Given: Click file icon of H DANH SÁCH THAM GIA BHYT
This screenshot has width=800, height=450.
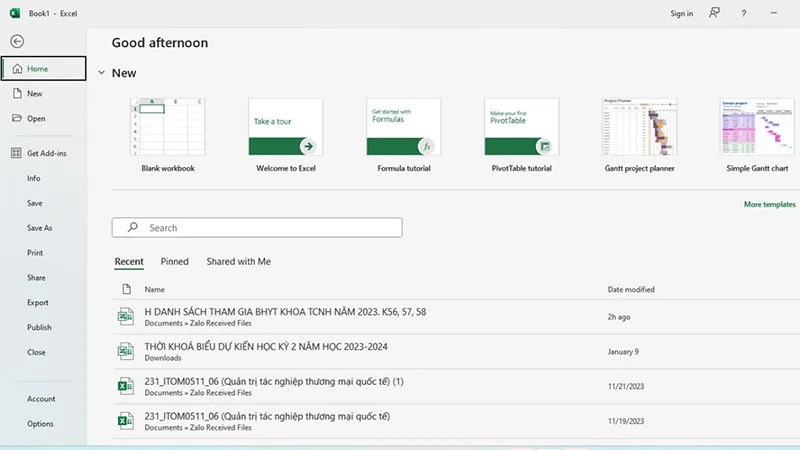Looking at the screenshot, I should [x=126, y=317].
